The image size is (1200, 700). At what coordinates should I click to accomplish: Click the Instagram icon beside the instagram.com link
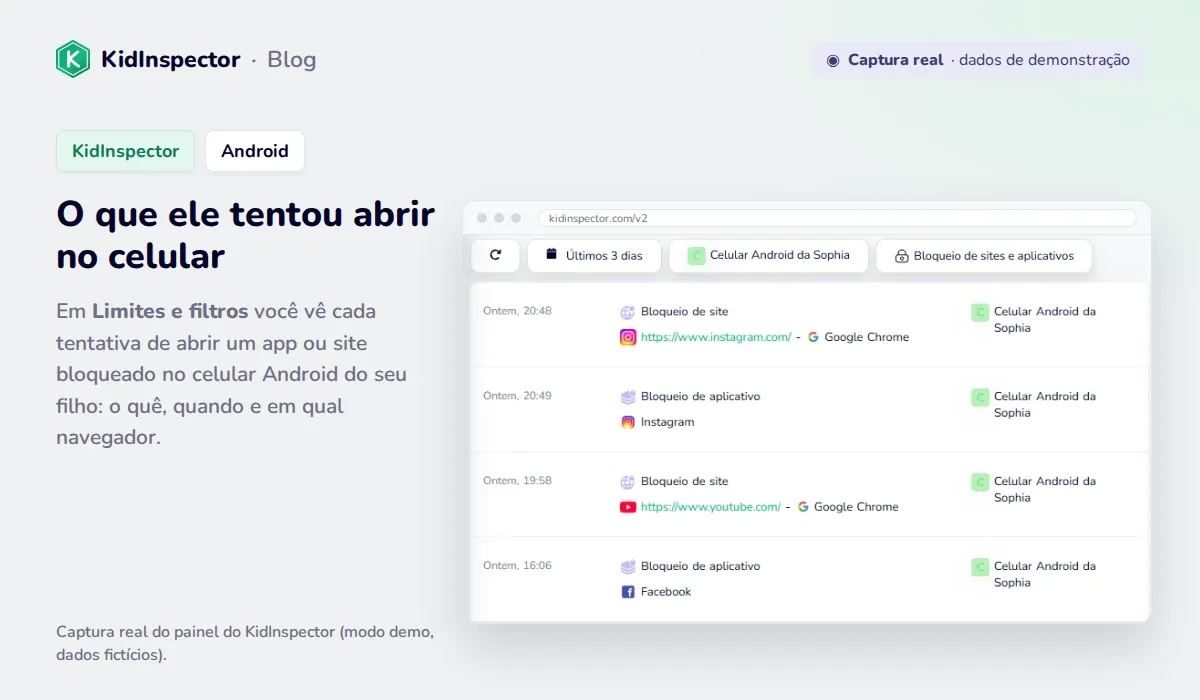click(x=628, y=337)
